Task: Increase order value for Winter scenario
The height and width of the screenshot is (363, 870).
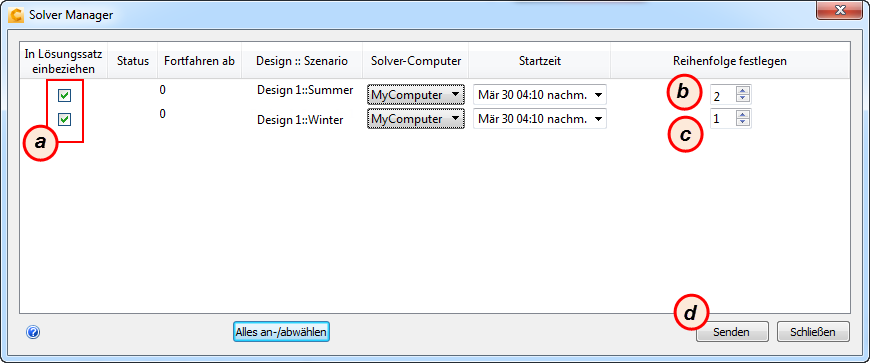Action: (x=742, y=115)
